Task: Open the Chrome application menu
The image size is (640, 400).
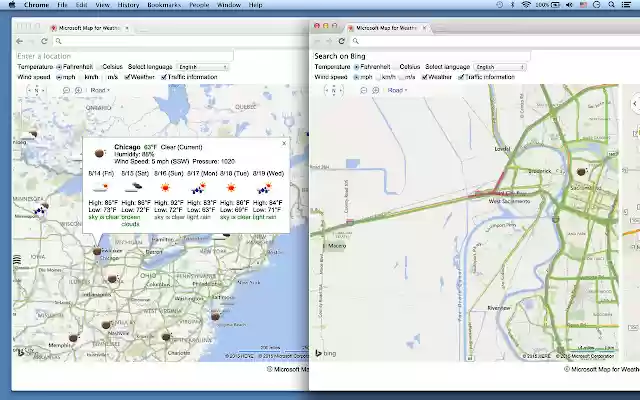Action: [x=36, y=5]
